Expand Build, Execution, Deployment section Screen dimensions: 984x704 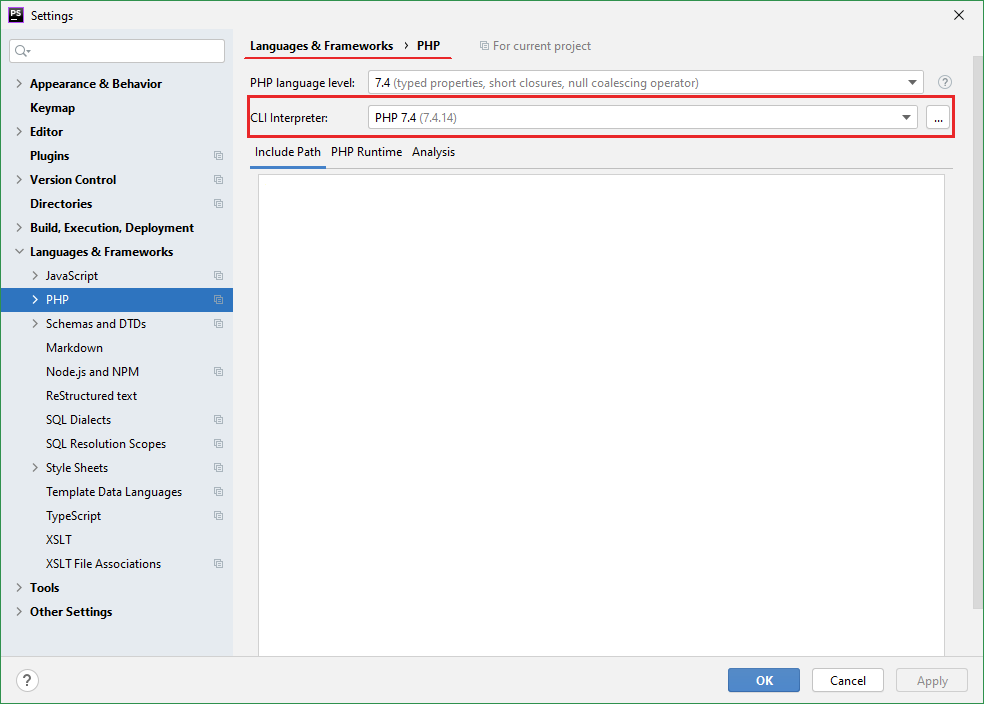[x=19, y=228]
